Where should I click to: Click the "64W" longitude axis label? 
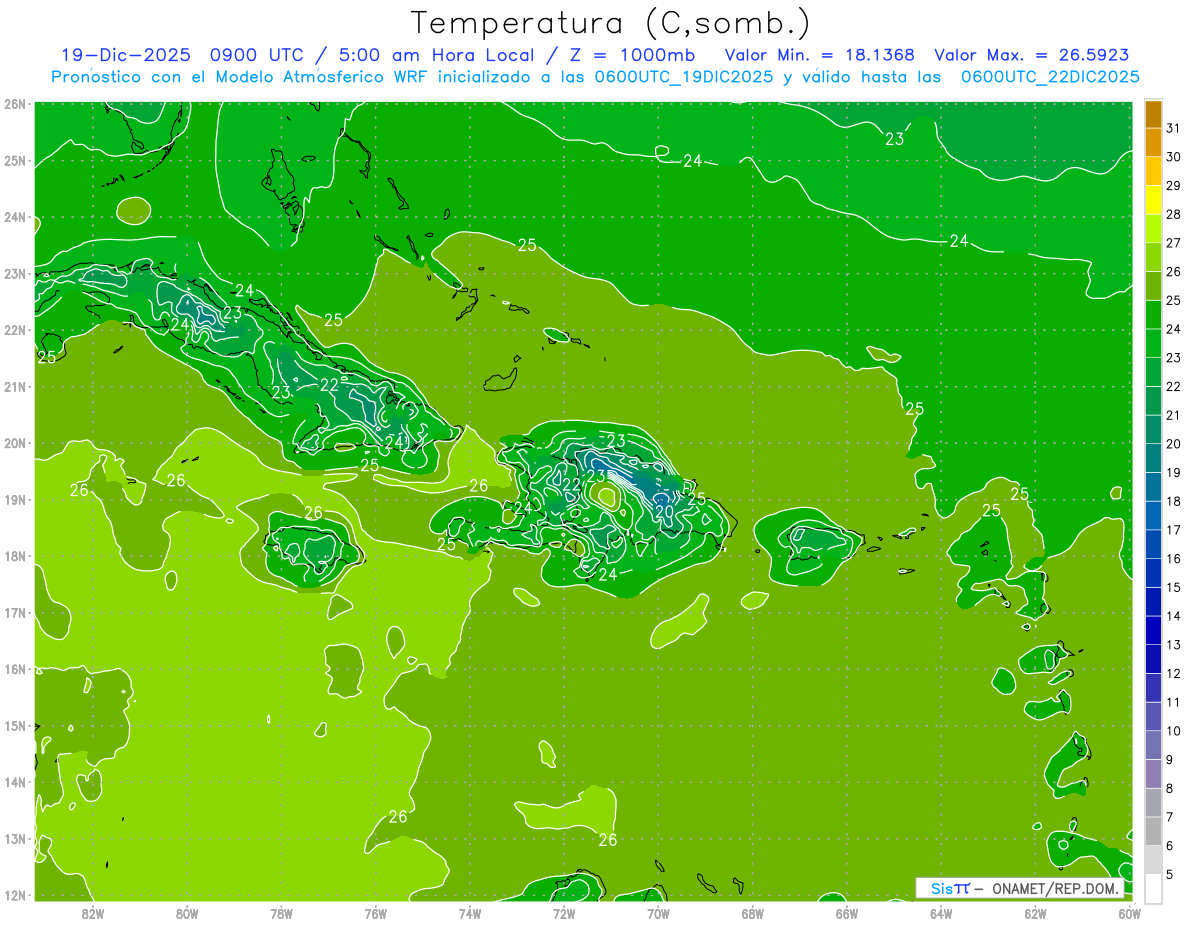(941, 913)
